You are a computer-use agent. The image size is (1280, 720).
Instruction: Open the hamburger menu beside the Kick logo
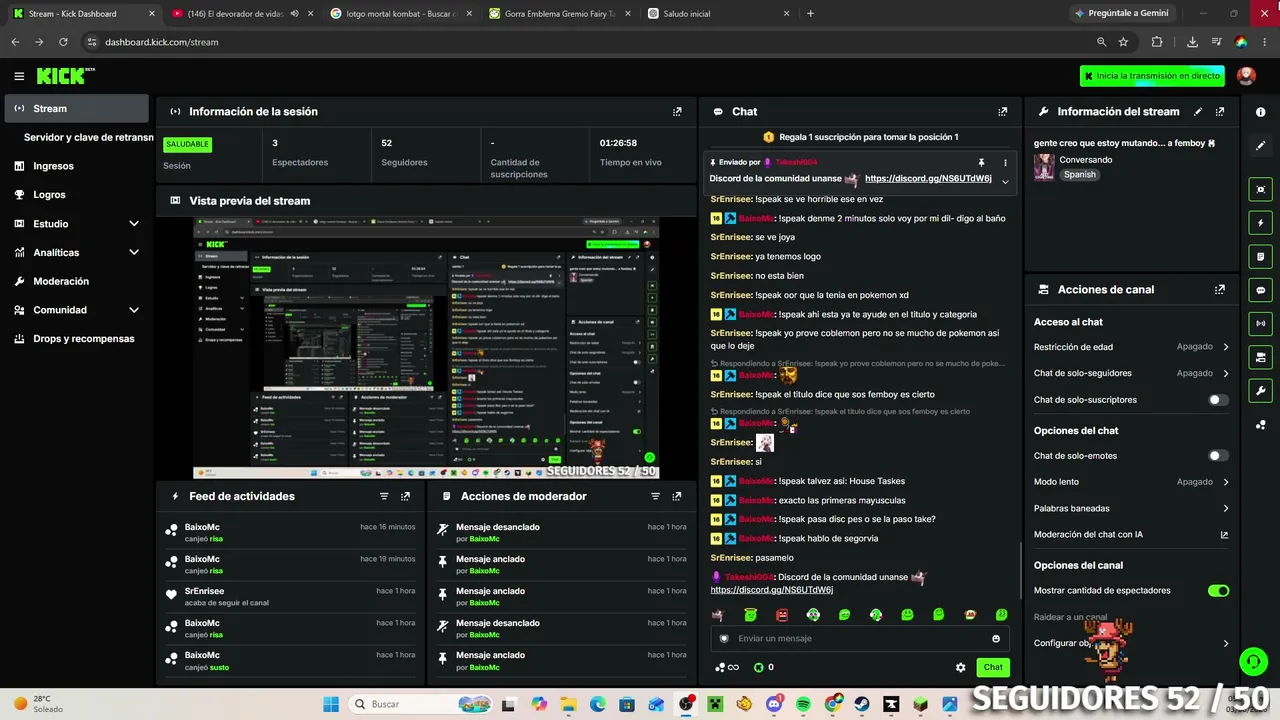point(19,76)
